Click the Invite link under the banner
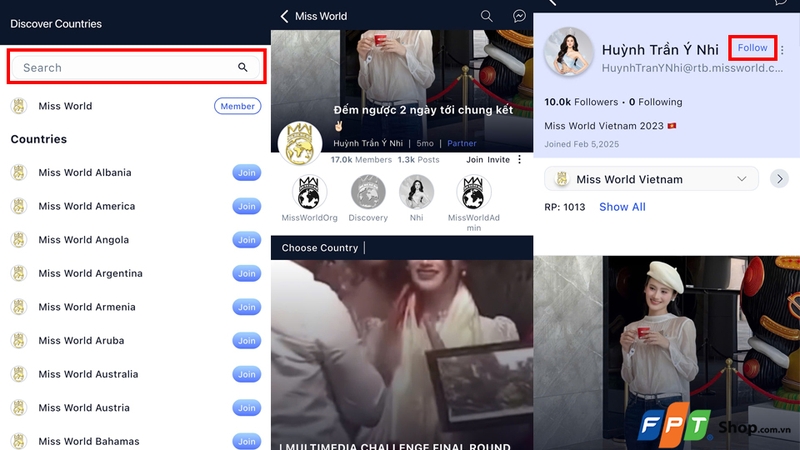Image resolution: width=800 pixels, height=450 pixels. tap(498, 160)
